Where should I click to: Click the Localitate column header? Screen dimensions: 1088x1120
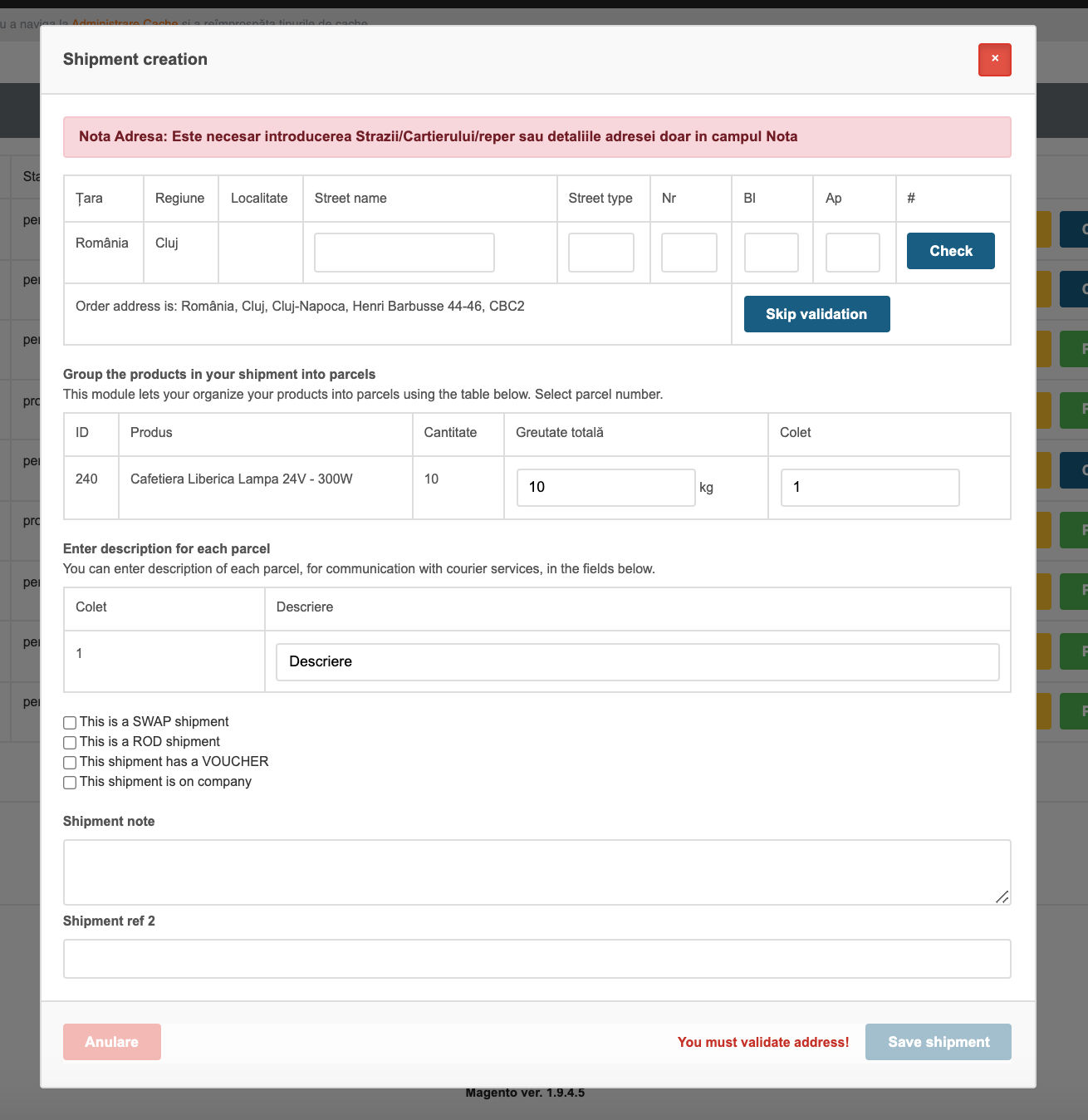pyautogui.click(x=259, y=199)
